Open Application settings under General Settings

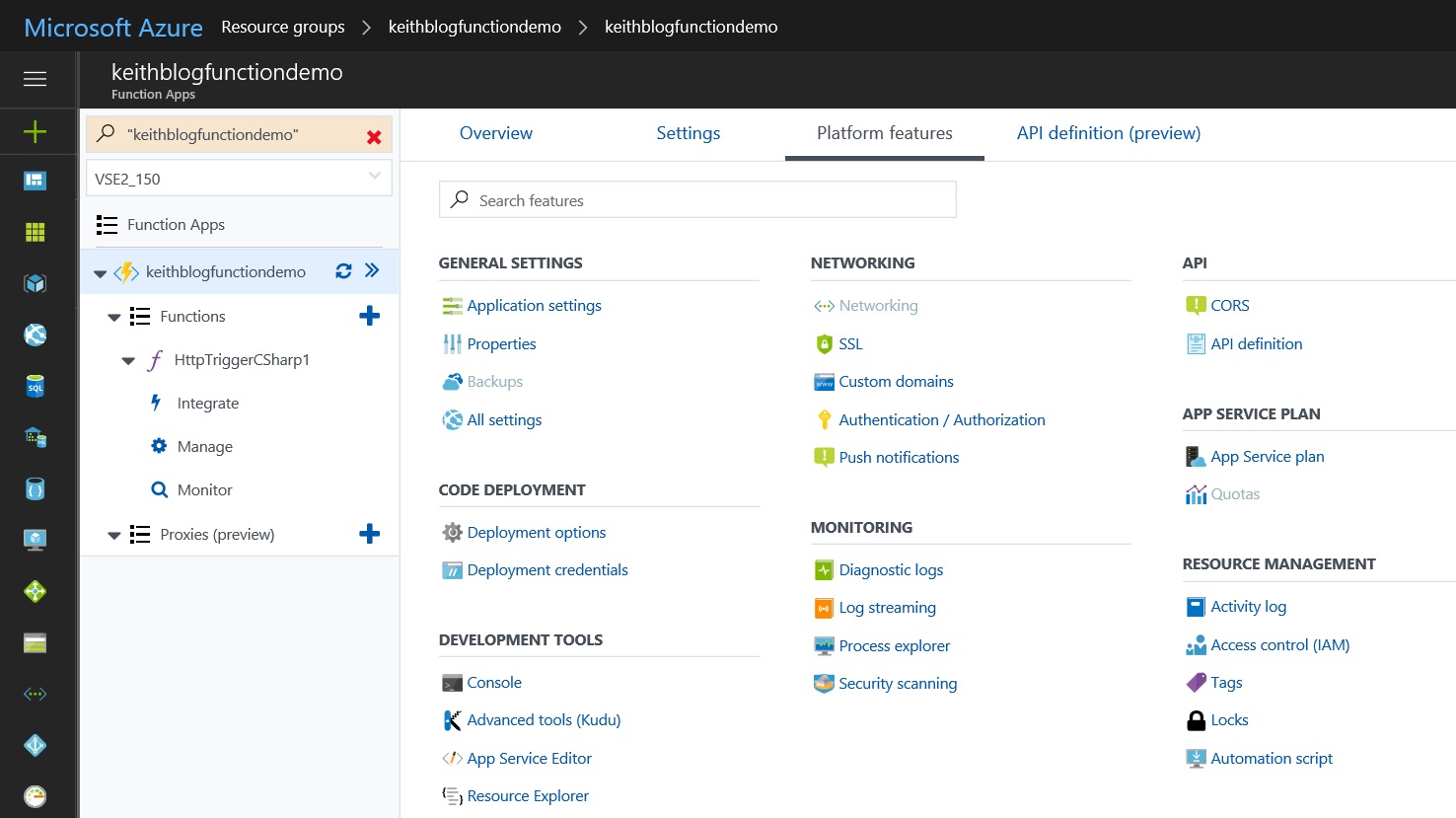[533, 305]
